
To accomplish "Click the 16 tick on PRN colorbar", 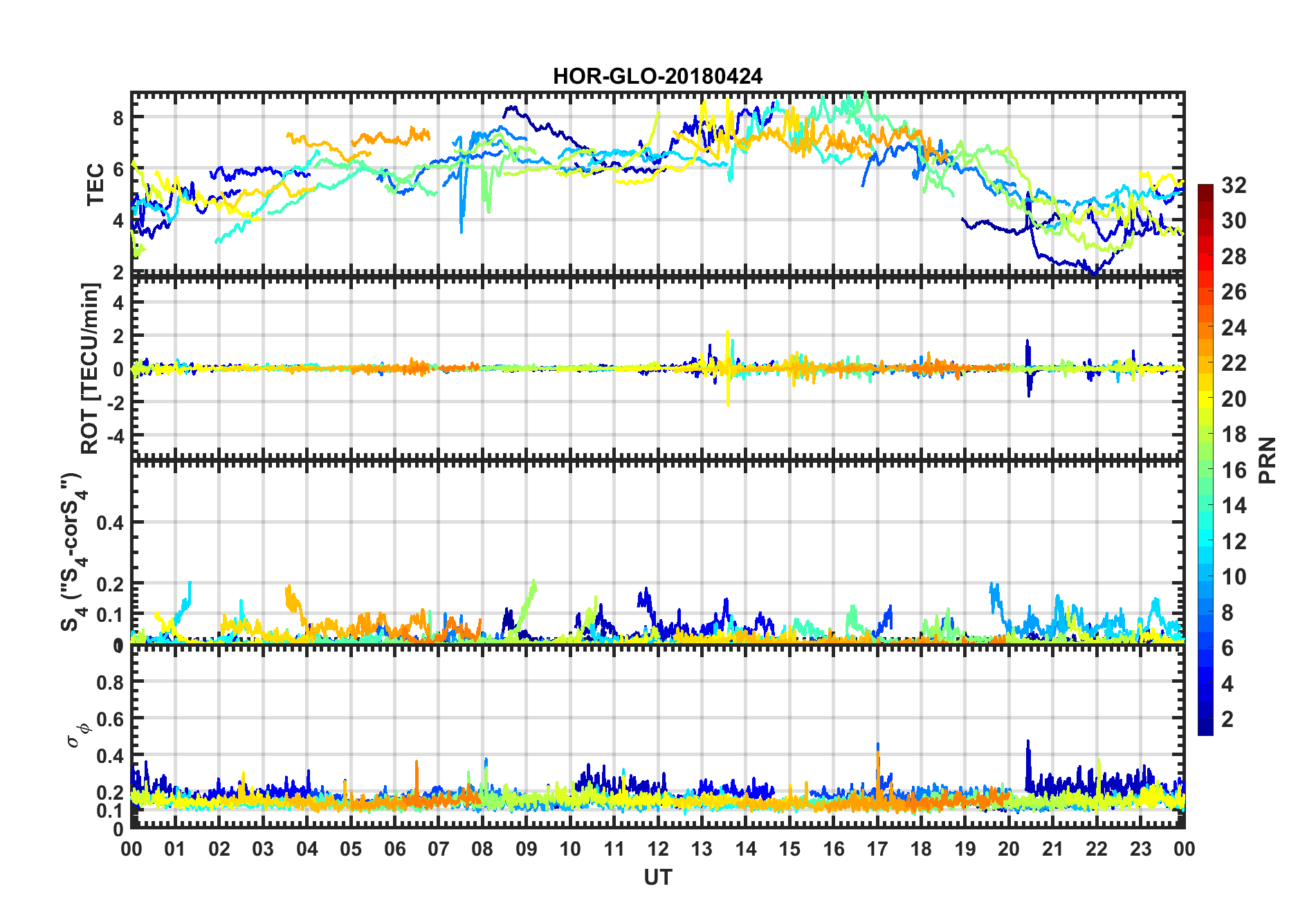I will point(1234,470).
